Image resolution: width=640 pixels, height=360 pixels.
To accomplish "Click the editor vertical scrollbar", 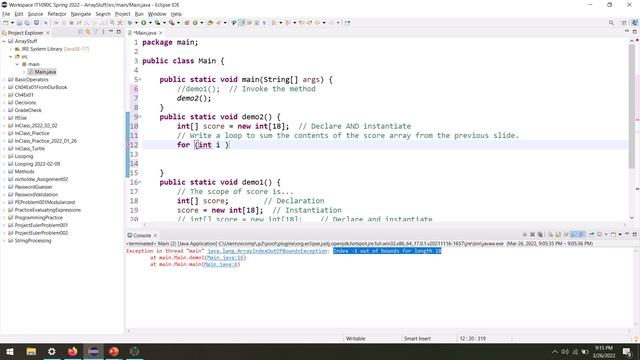I will (631, 106).
